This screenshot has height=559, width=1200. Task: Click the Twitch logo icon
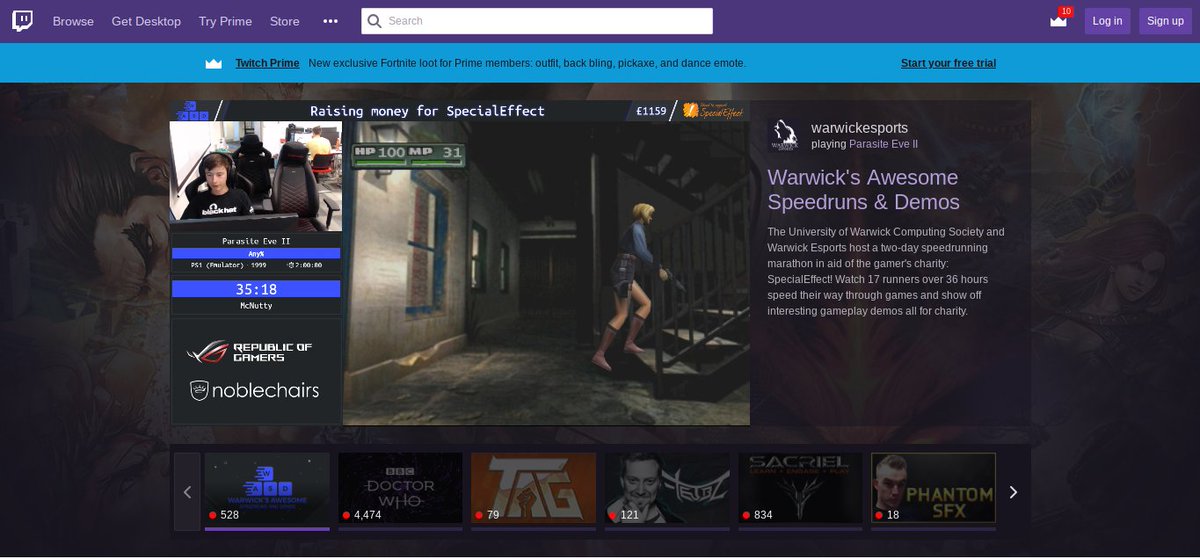(x=23, y=21)
